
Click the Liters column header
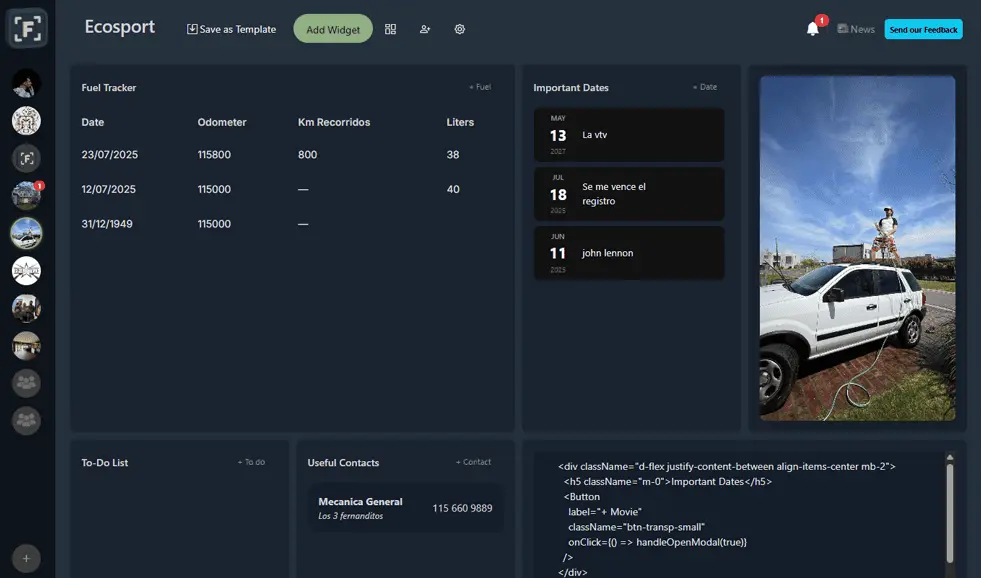point(460,122)
